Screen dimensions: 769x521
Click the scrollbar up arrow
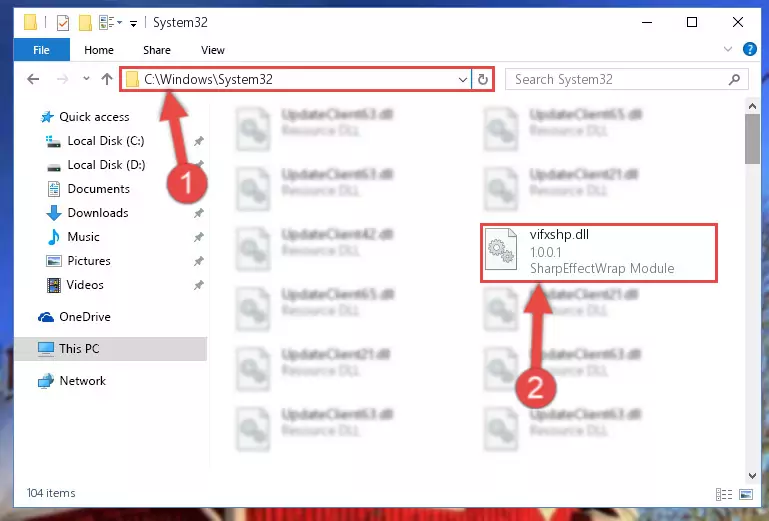point(752,105)
